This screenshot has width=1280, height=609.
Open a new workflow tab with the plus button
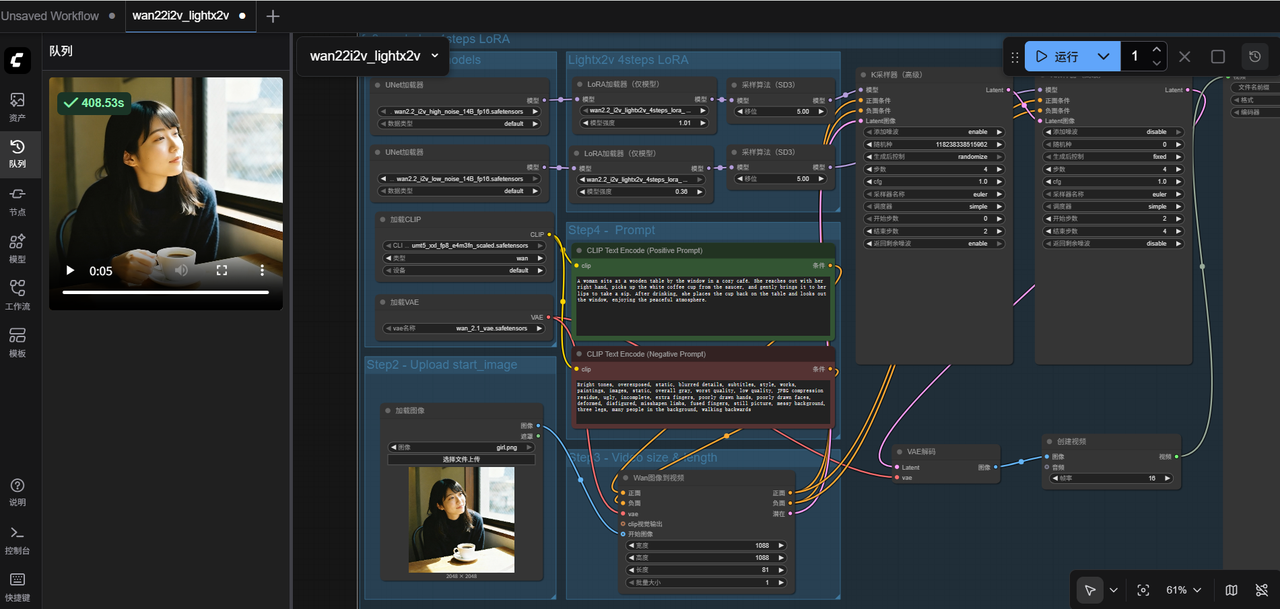273,16
